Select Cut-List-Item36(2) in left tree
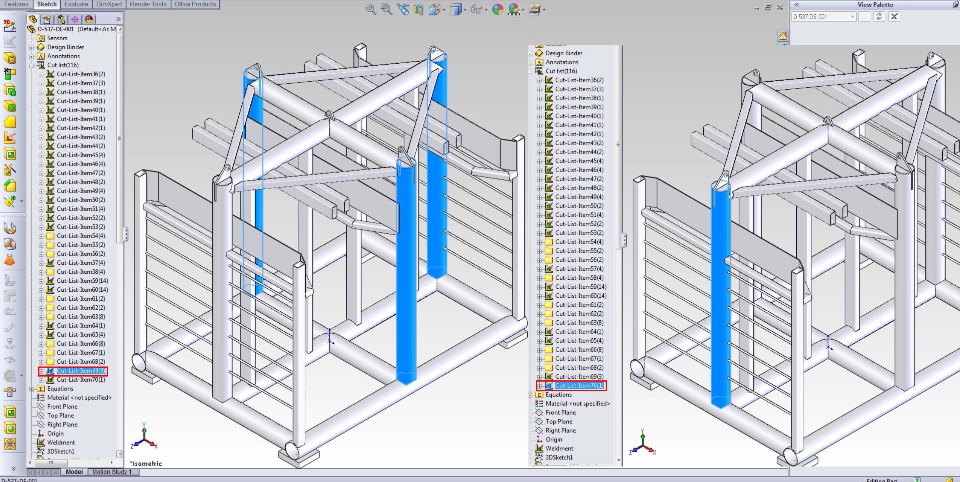The width and height of the screenshot is (960, 482). 81,74
